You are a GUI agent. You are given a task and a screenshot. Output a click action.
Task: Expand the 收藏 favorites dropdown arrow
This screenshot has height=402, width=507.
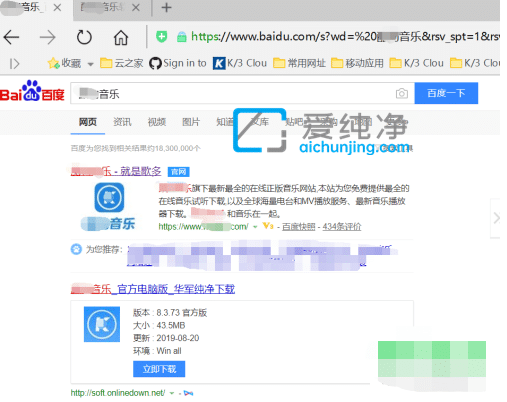[90, 64]
